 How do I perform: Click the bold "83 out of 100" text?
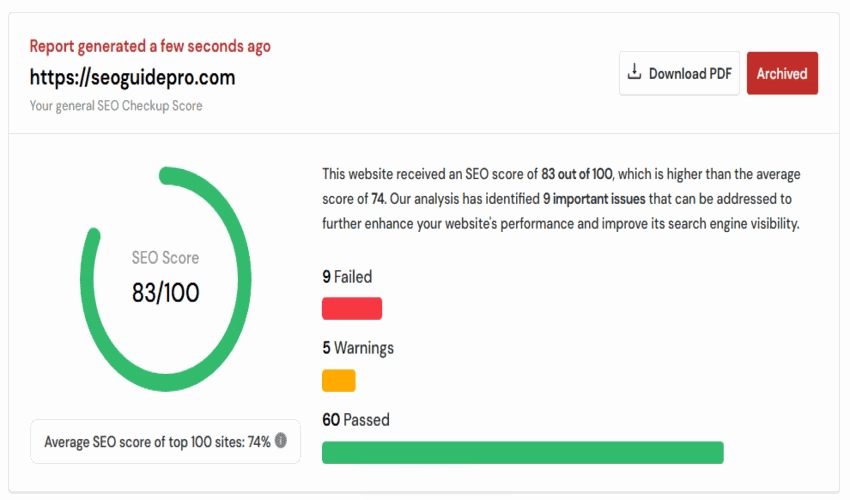click(576, 174)
